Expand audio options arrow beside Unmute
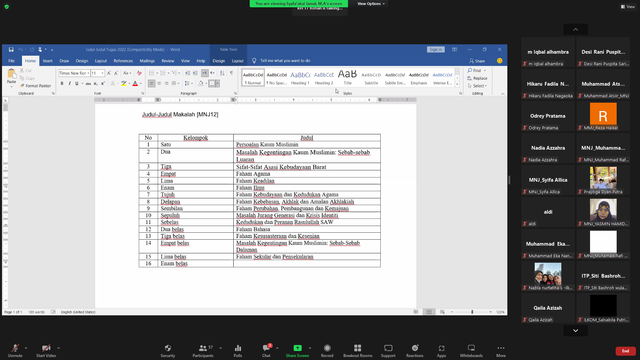 [x=26, y=348]
